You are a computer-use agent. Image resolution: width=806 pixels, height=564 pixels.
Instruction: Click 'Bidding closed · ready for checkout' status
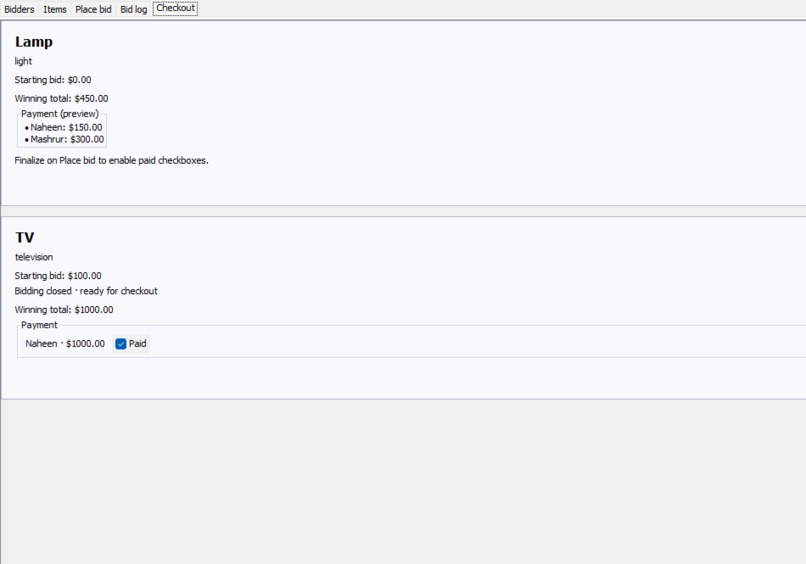[86, 291]
